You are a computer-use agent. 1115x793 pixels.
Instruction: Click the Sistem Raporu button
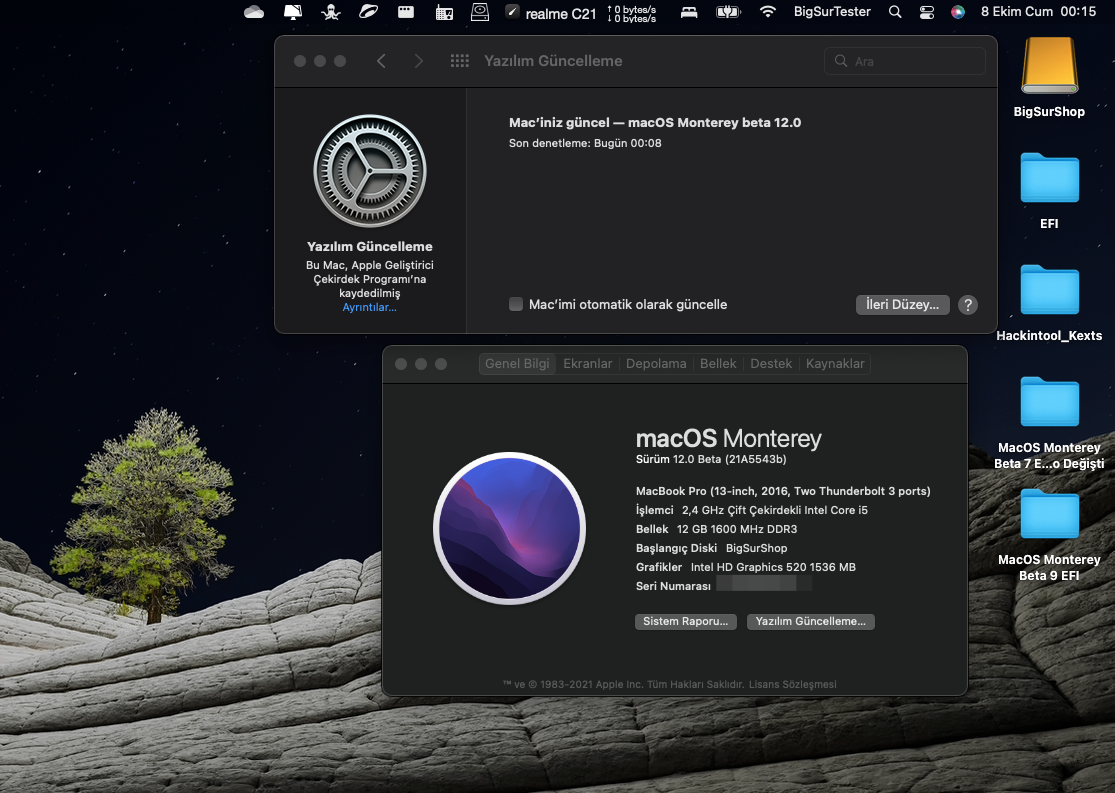click(685, 622)
